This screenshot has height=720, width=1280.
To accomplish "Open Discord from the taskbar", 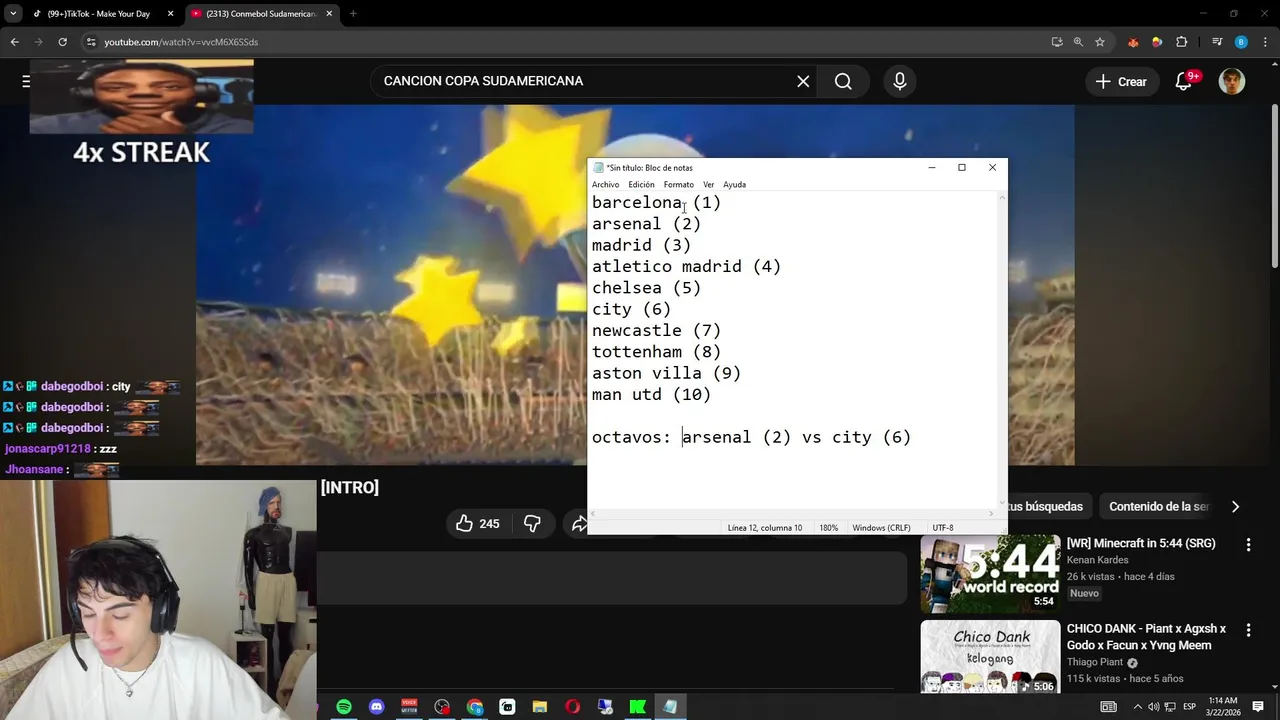I will [377, 707].
